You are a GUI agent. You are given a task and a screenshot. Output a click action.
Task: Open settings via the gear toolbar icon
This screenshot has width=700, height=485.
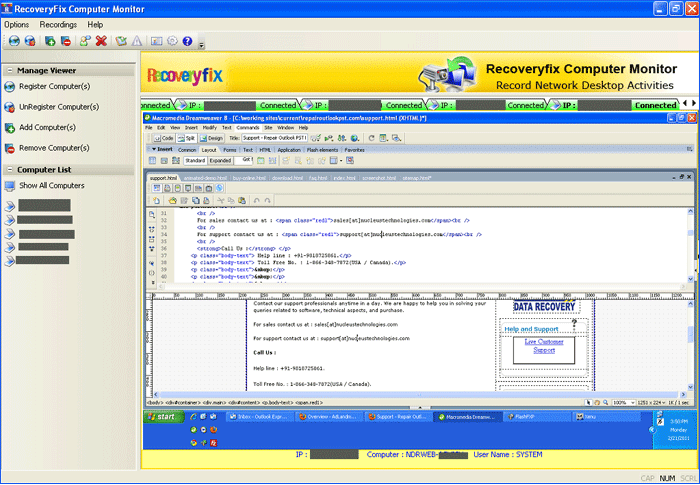pos(172,41)
